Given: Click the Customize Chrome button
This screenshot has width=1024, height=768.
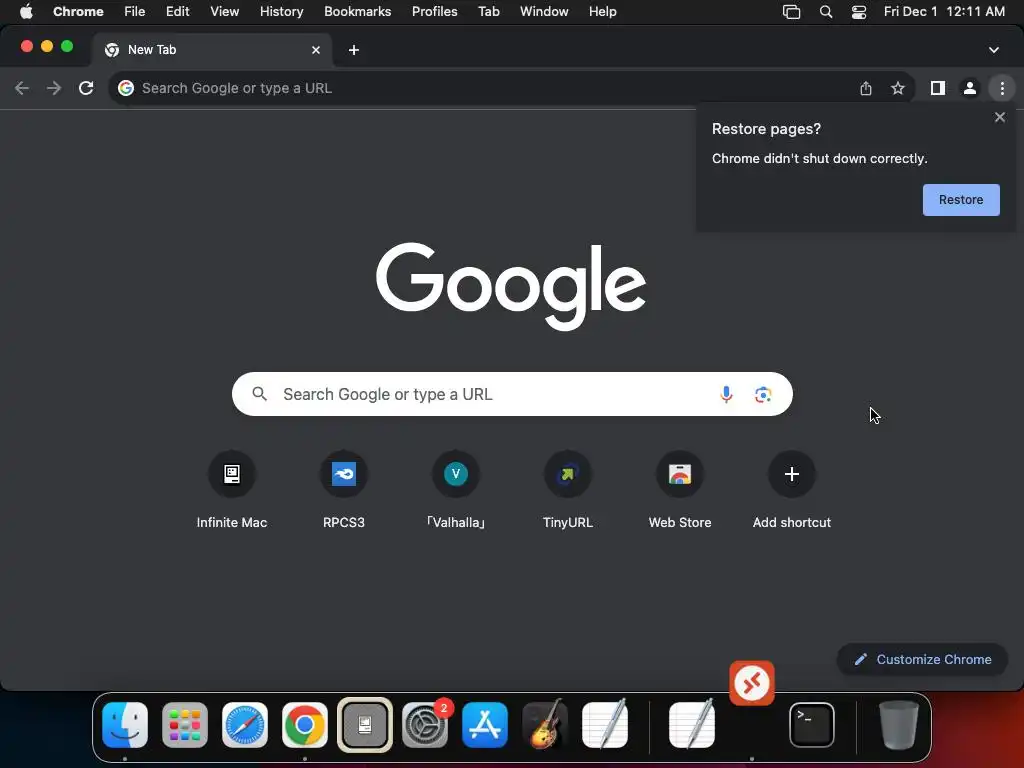Looking at the screenshot, I should (x=922, y=660).
